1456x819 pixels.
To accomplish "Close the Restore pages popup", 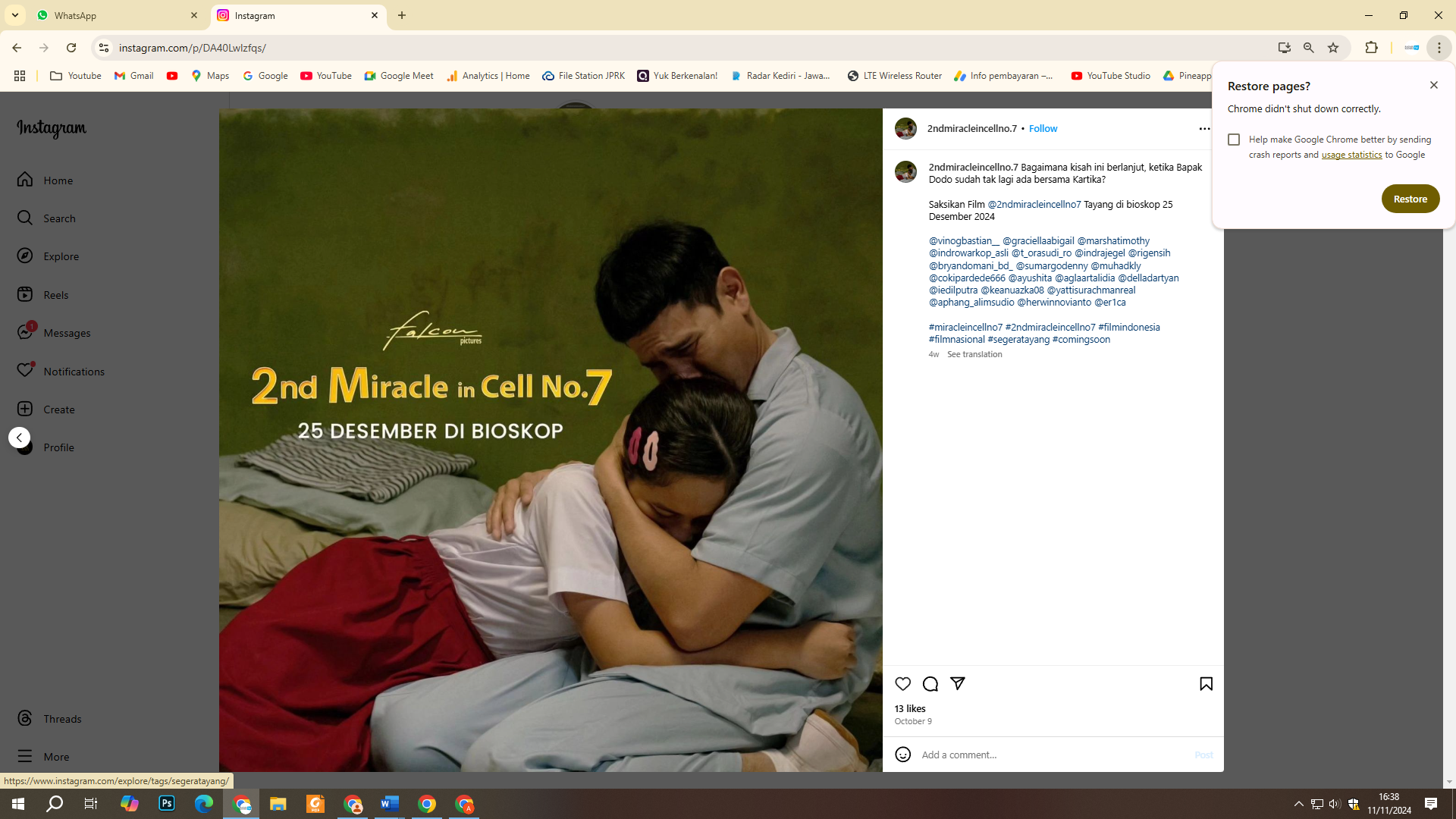I will [1433, 85].
